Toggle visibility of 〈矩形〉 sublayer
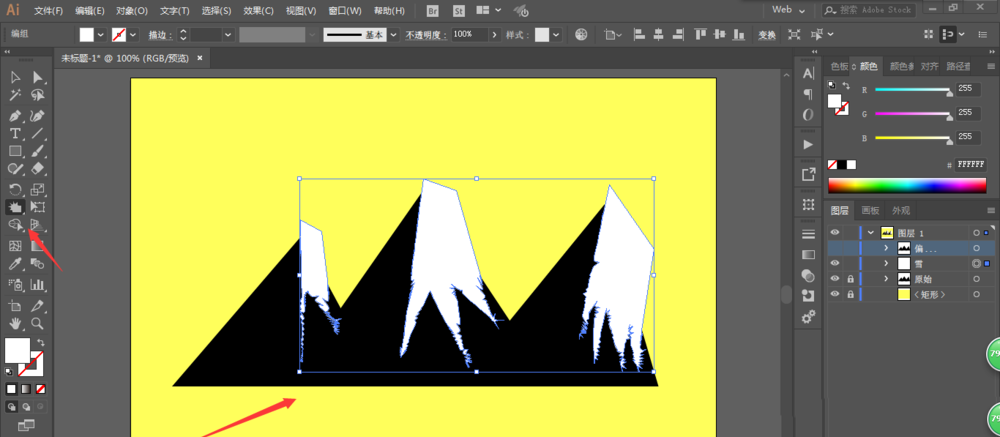The height and width of the screenshot is (437, 1000). [834, 294]
